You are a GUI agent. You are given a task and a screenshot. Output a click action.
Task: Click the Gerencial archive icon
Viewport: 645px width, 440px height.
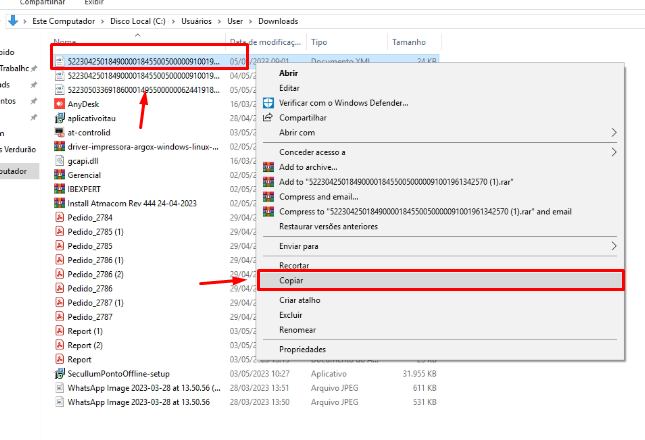[x=60, y=174]
